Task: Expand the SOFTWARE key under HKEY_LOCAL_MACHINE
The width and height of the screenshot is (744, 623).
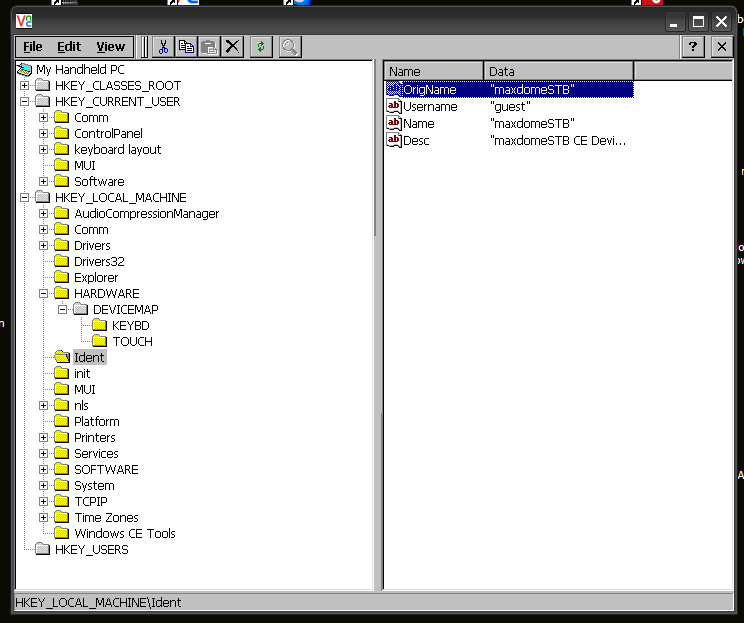Action: pos(43,470)
